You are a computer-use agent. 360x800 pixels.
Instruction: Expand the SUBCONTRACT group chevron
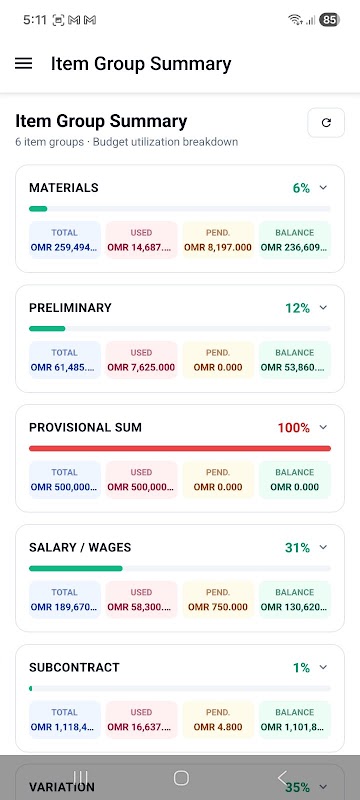(x=323, y=667)
